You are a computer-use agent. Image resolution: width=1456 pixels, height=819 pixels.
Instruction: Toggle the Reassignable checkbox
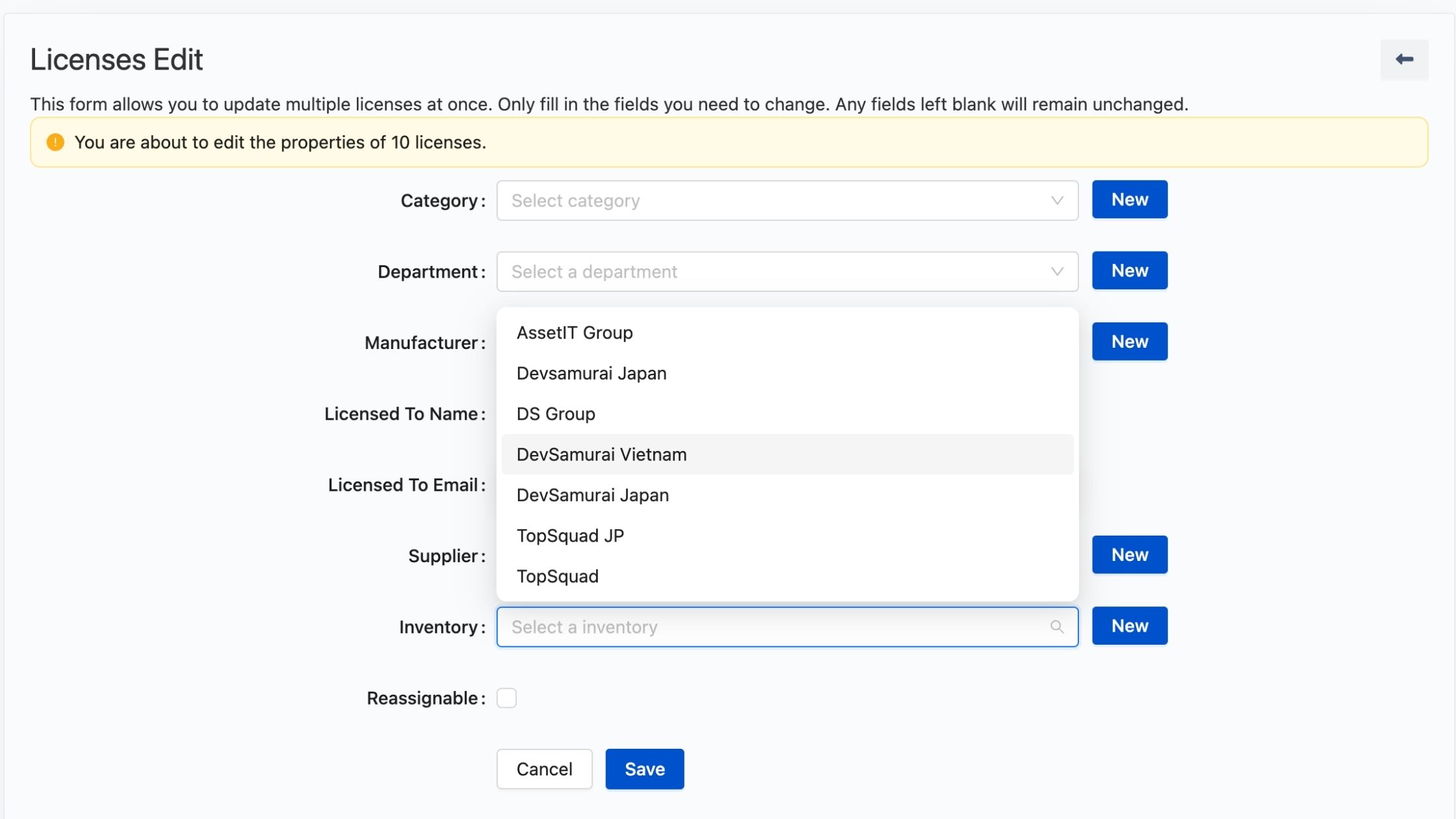[x=506, y=698]
